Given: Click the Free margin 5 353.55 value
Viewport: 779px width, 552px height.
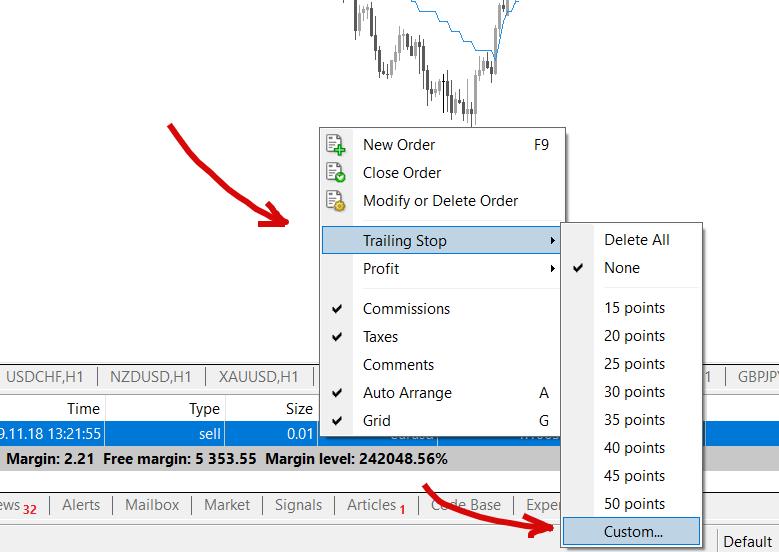Looking at the screenshot, I should coord(179,459).
